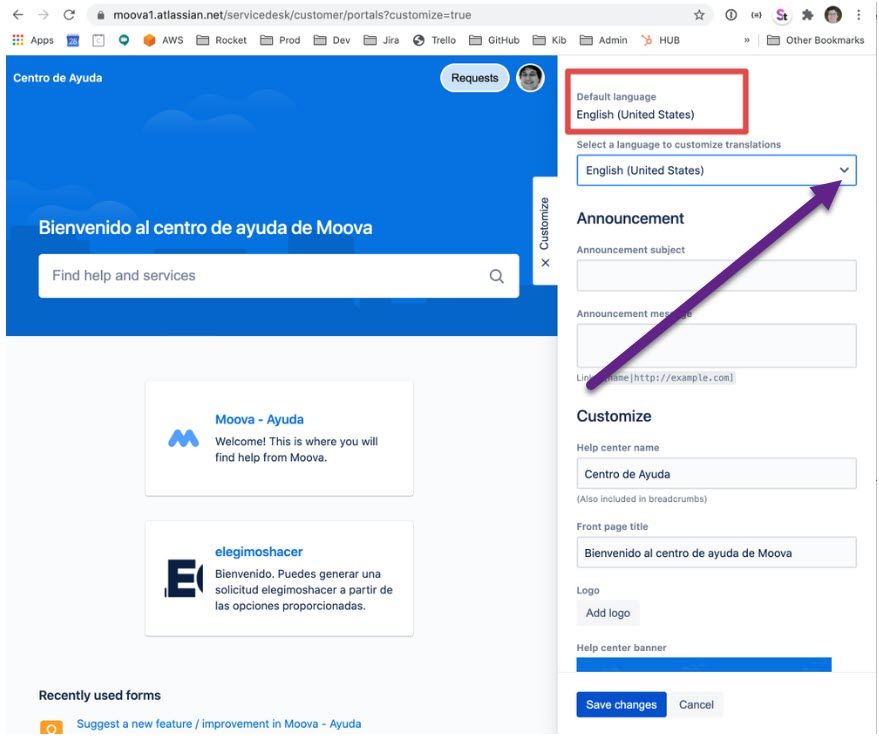Open the green chat bubble bookmark
Viewport: 879px width, 739px height.
124,40
